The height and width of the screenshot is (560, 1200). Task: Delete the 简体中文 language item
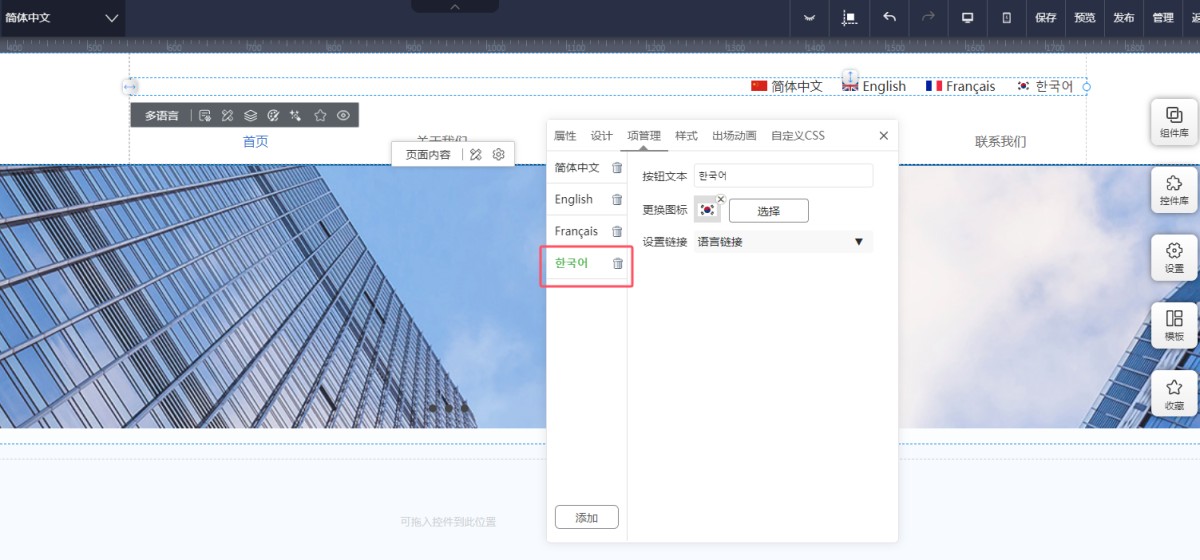tap(617, 168)
